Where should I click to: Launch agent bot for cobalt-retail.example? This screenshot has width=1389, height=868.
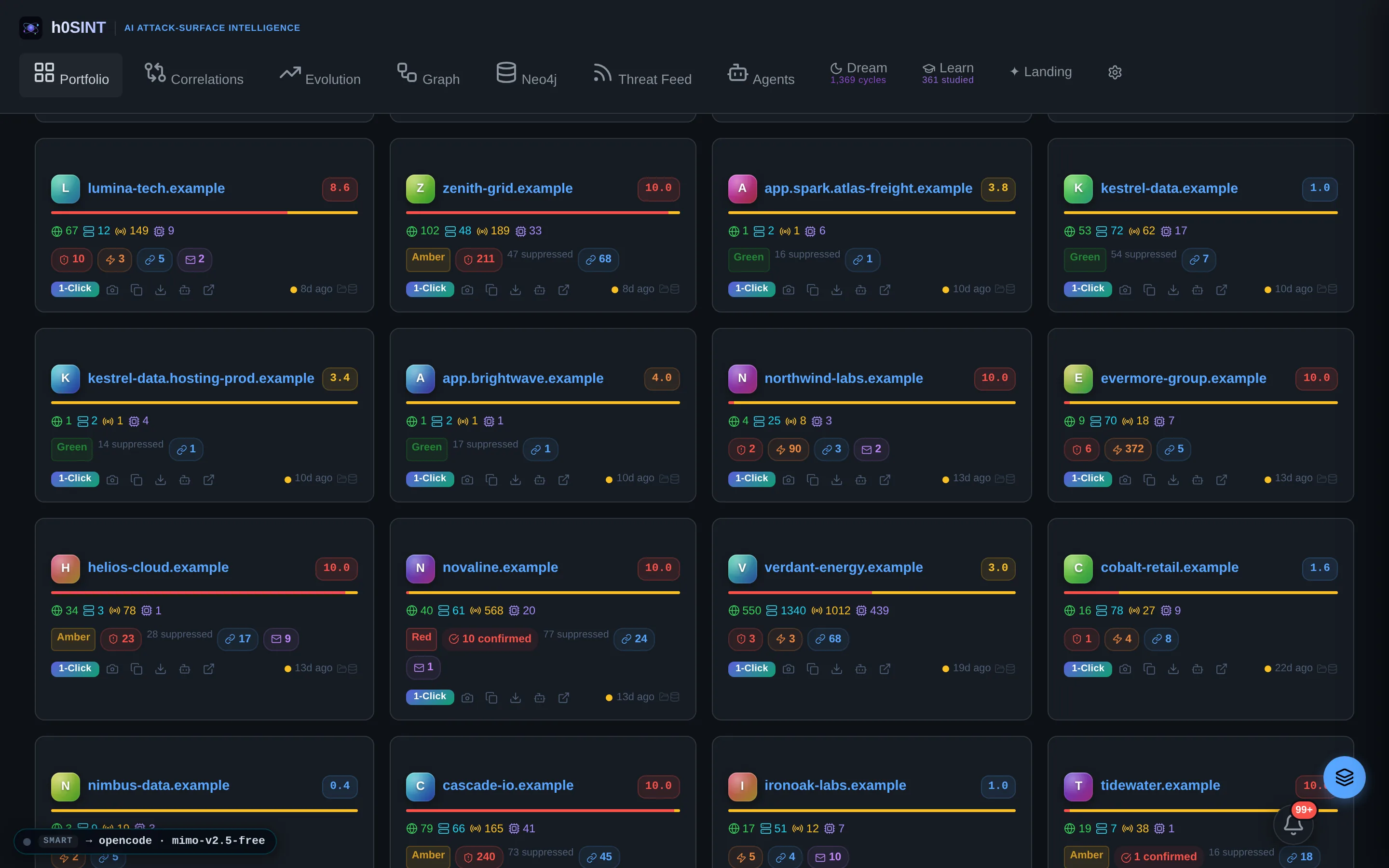pos(1198,669)
